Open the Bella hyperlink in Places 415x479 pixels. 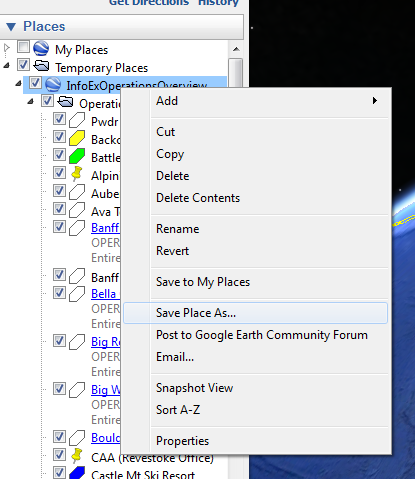tap(105, 294)
